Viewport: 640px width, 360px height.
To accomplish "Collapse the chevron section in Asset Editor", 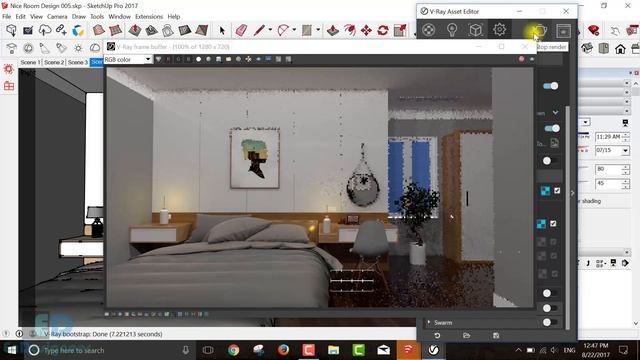I will 556,112.
